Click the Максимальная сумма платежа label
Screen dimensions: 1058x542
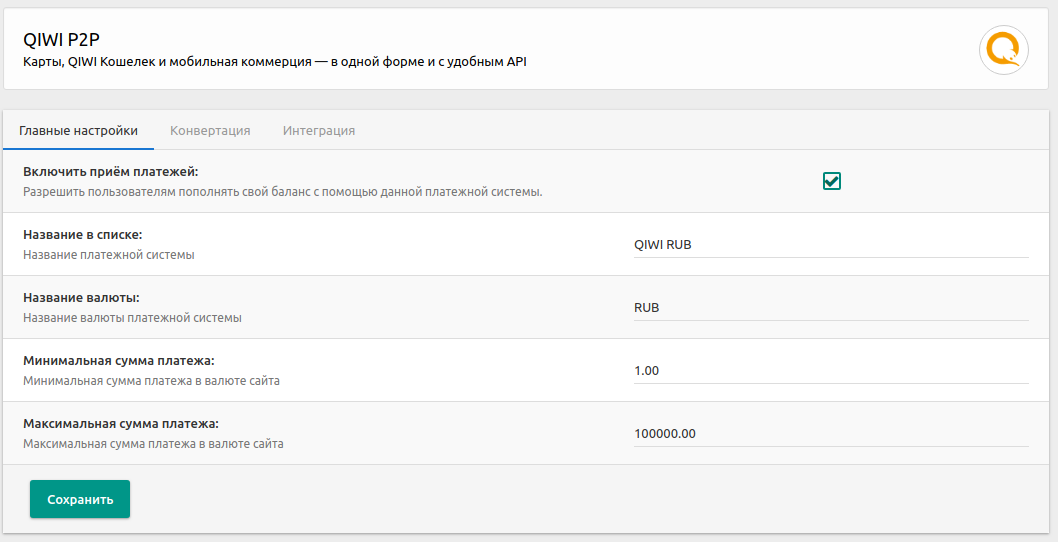pyautogui.click(x=121, y=424)
